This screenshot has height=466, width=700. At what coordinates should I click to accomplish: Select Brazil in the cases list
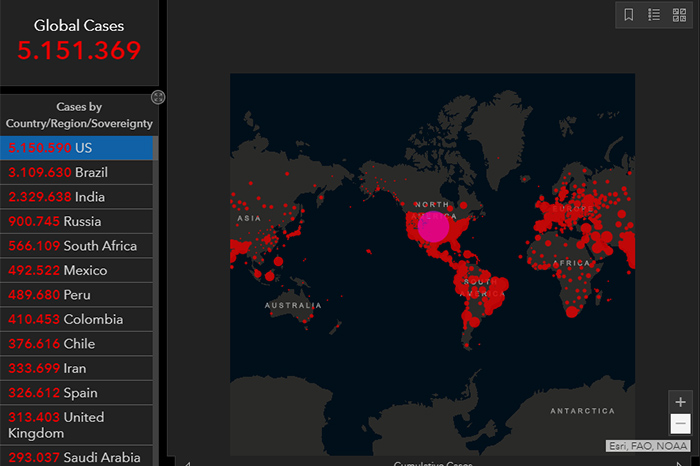pos(76,172)
